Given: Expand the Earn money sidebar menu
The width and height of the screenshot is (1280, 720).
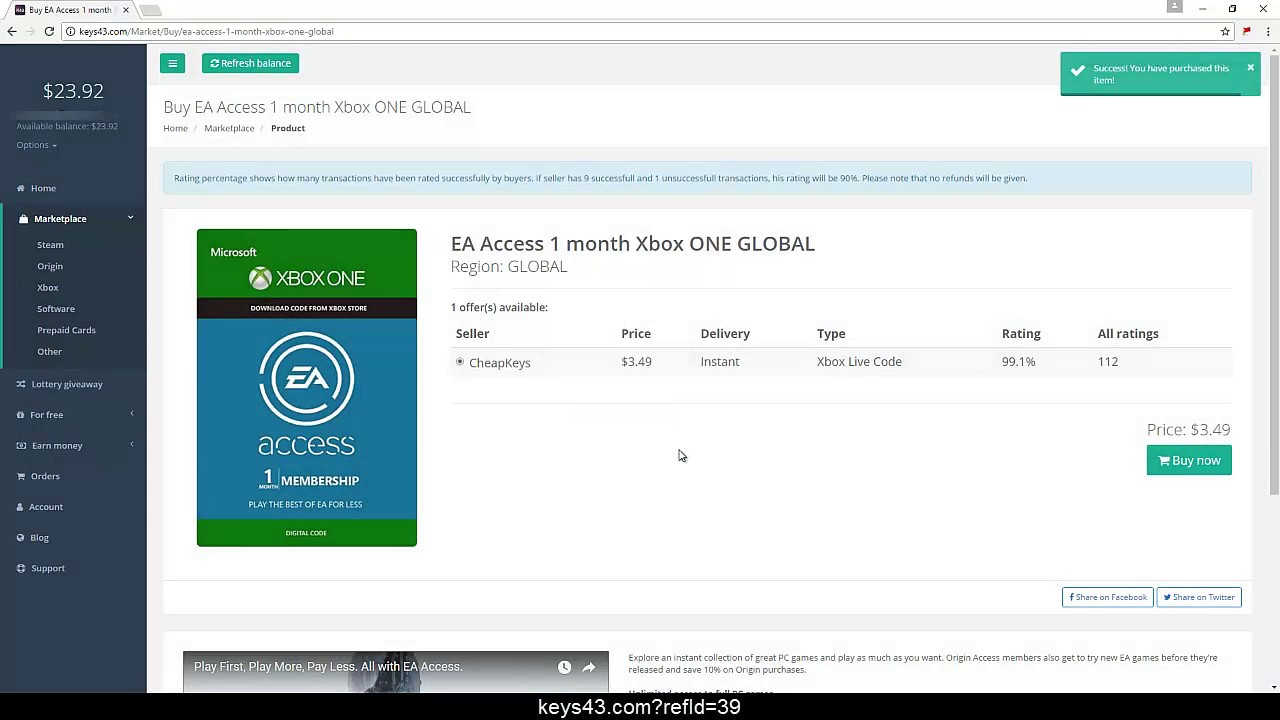Looking at the screenshot, I should 73,445.
